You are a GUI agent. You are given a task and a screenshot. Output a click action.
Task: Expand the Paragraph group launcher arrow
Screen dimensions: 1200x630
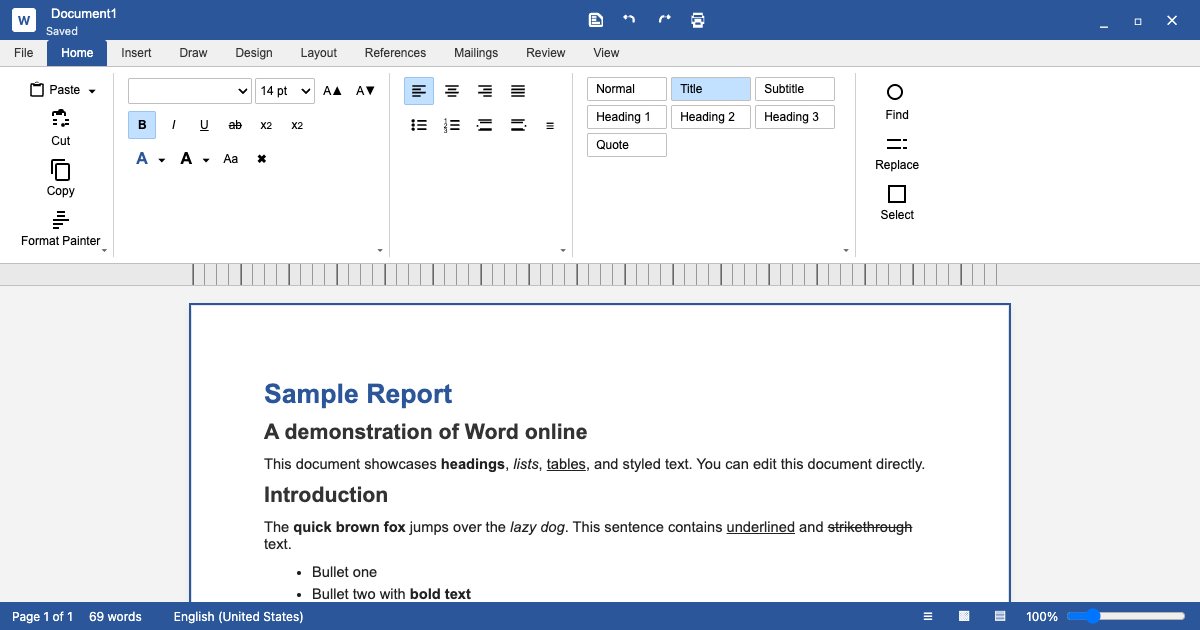pos(563,250)
